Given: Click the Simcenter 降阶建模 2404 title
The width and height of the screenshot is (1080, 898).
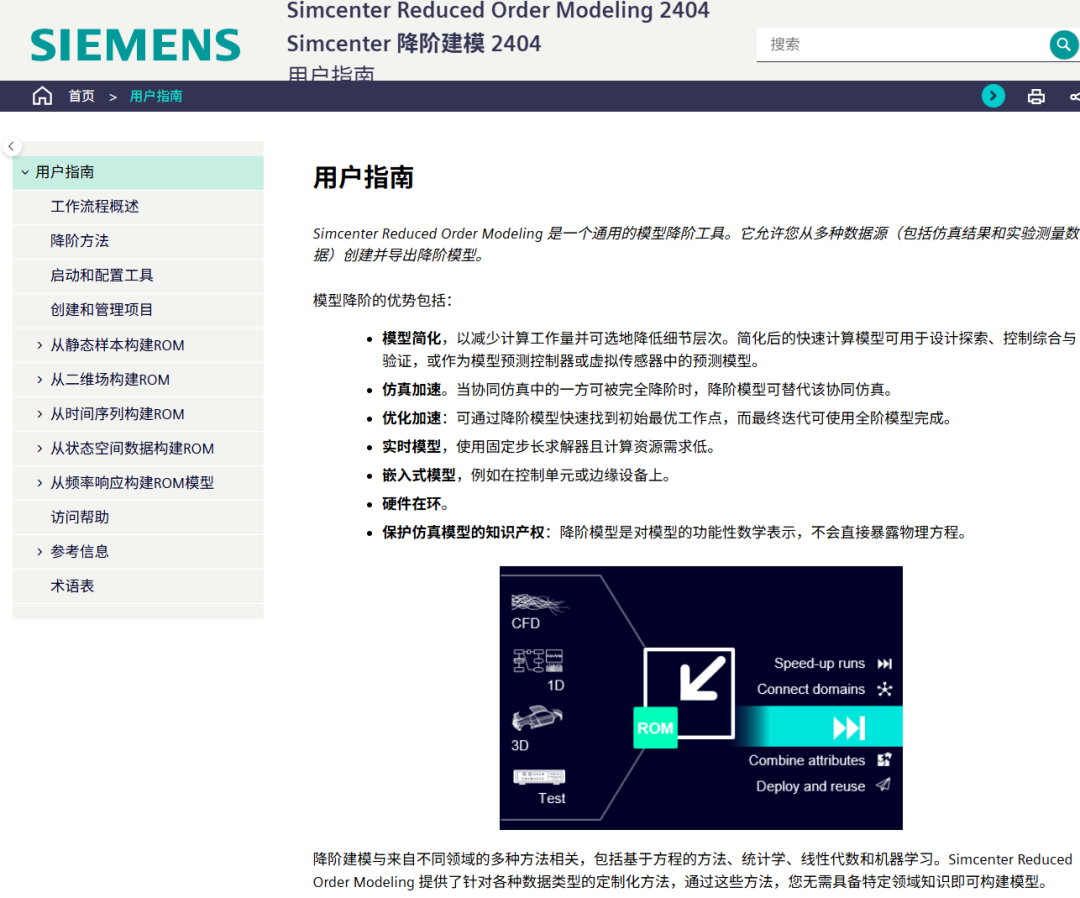Looking at the screenshot, I should pyautogui.click(x=414, y=43).
